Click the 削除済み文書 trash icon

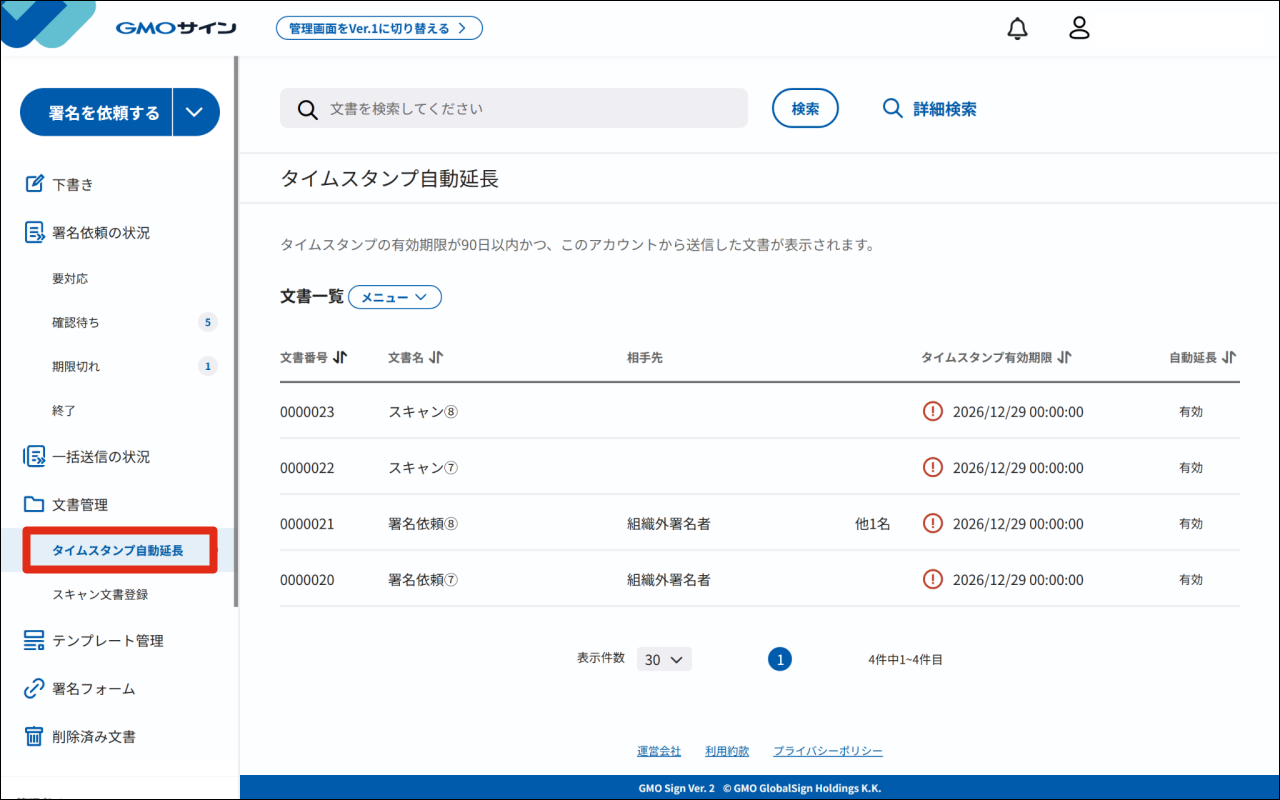[34, 736]
